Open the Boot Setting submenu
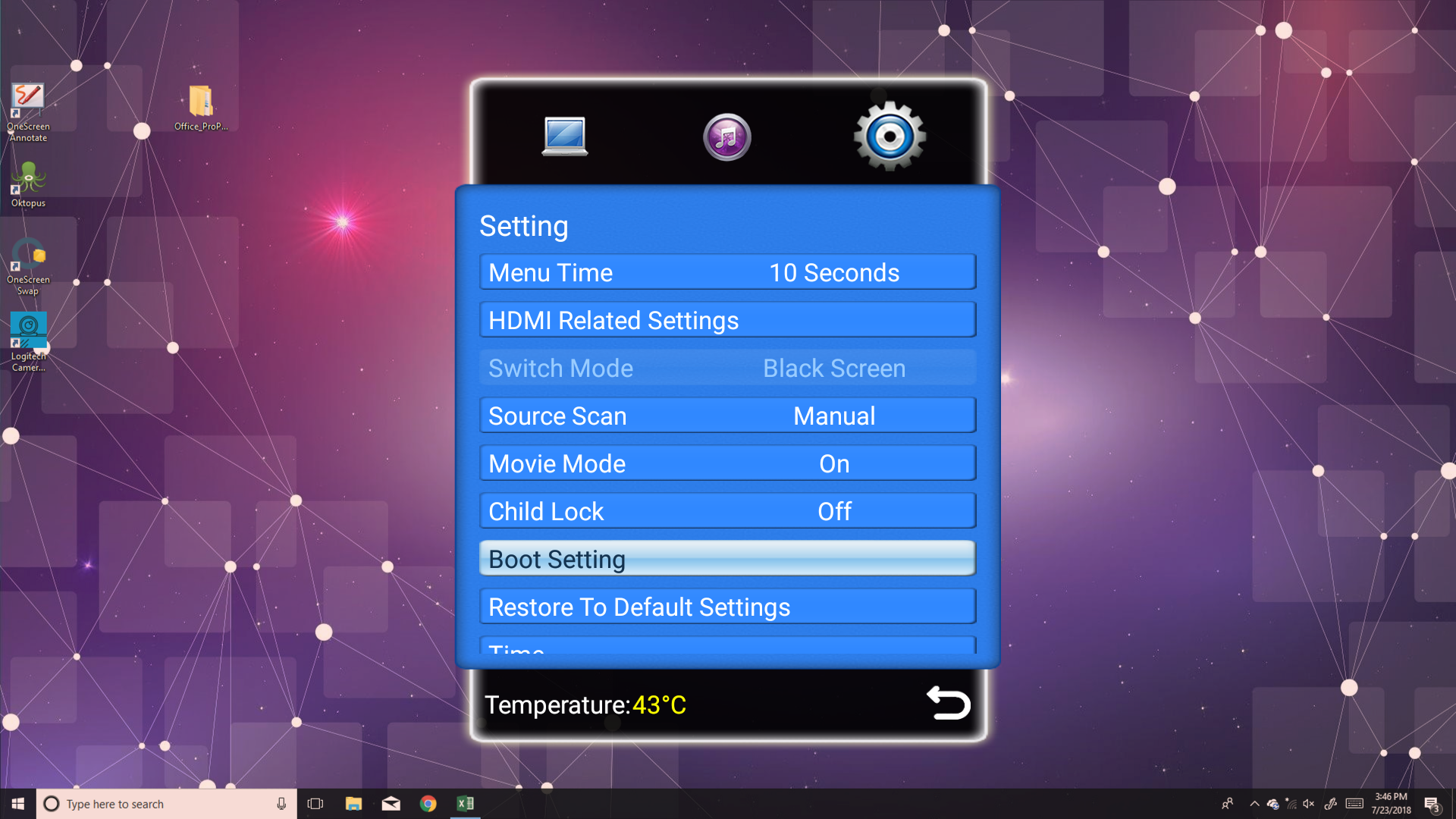 pos(727,559)
